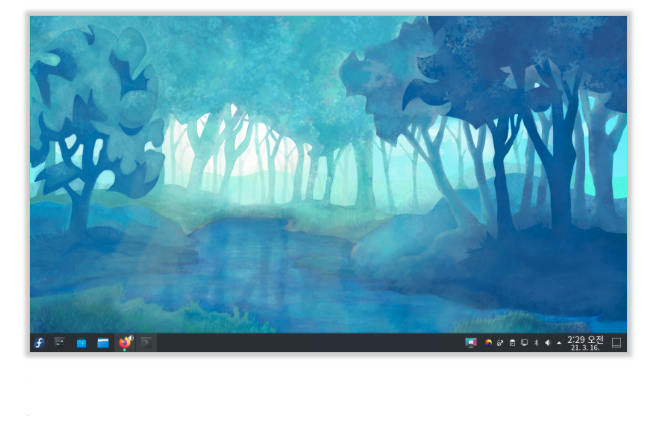Open the calendar from the 2:29 clock

click(x=585, y=340)
